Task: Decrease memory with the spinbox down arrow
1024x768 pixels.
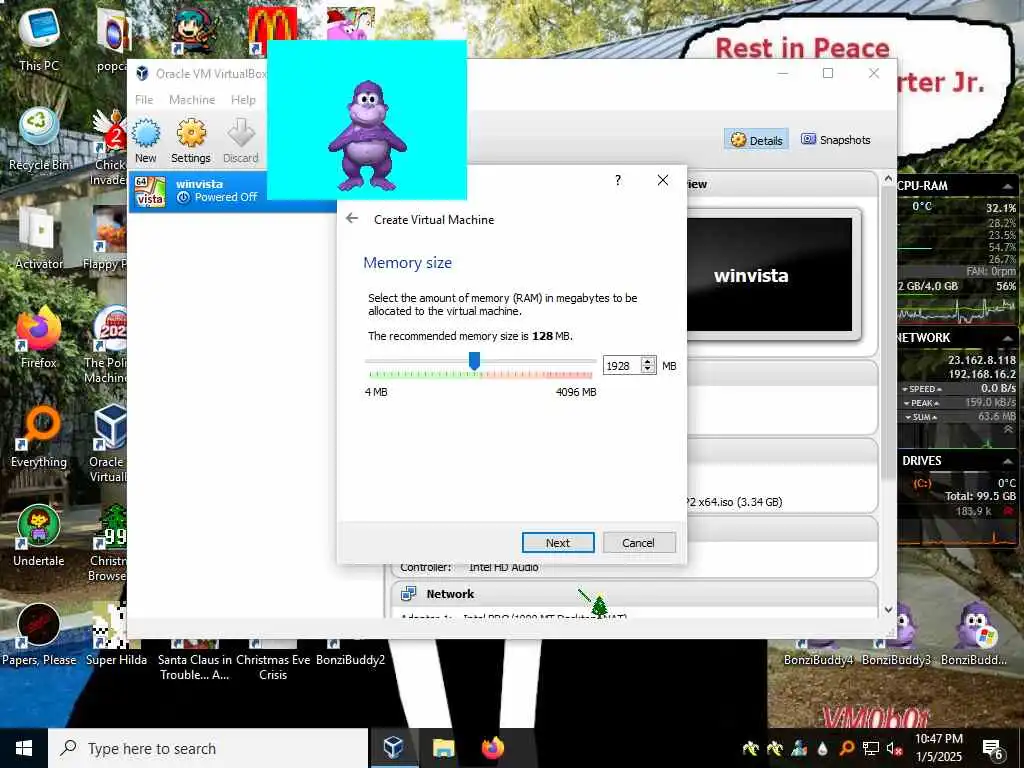Action: (x=648, y=370)
